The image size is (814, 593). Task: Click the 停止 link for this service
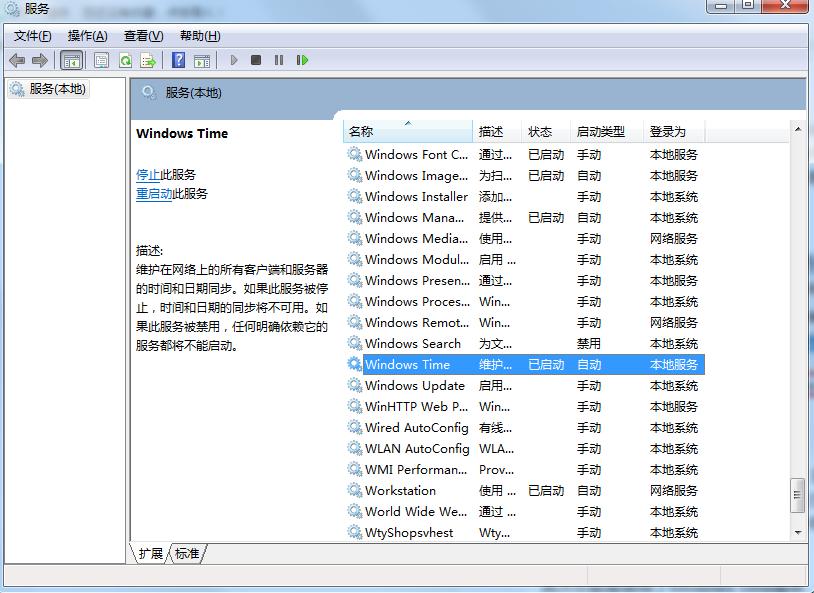point(148,174)
